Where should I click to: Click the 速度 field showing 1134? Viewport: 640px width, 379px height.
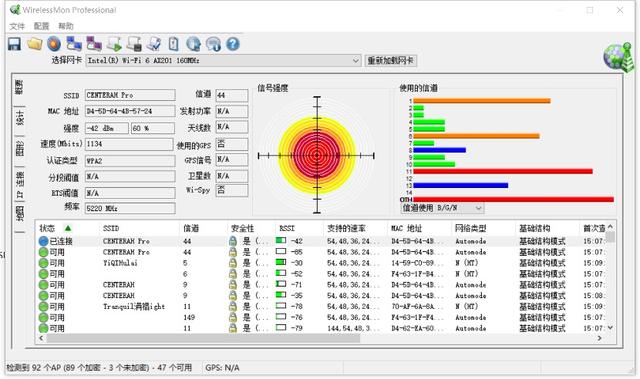click(x=129, y=144)
